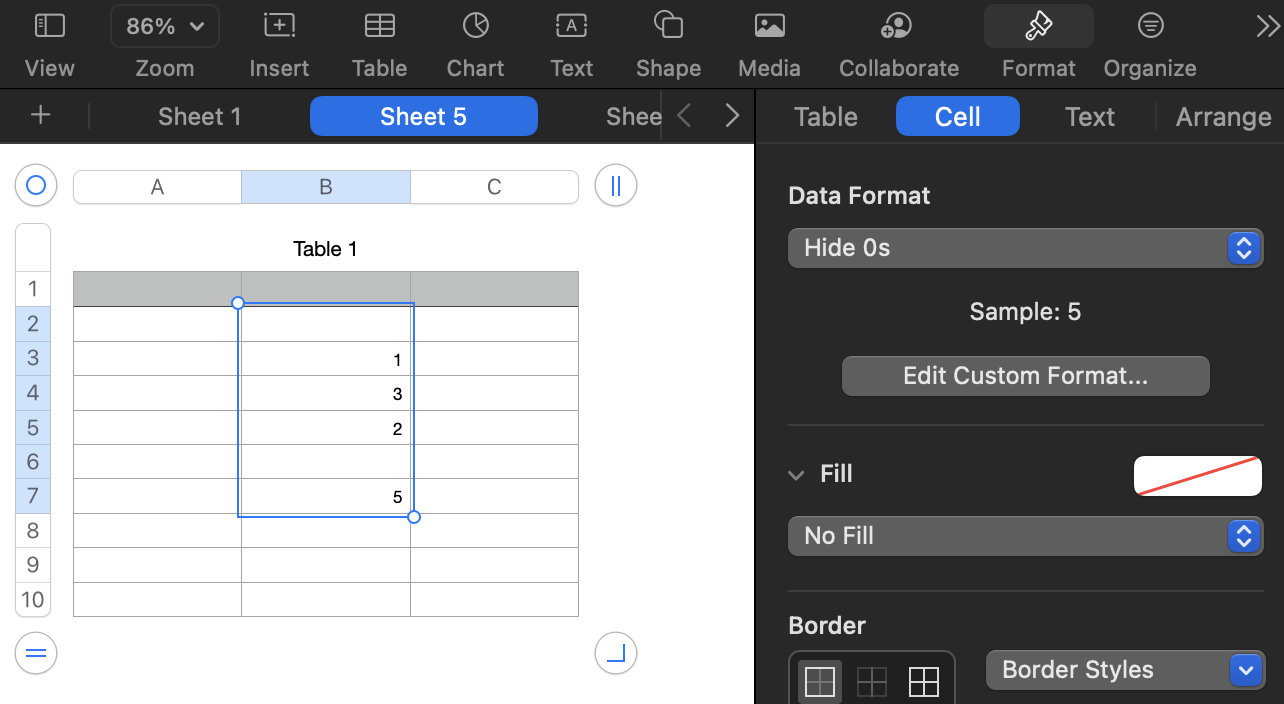
Task: Click the Collaborate icon
Action: (898, 27)
